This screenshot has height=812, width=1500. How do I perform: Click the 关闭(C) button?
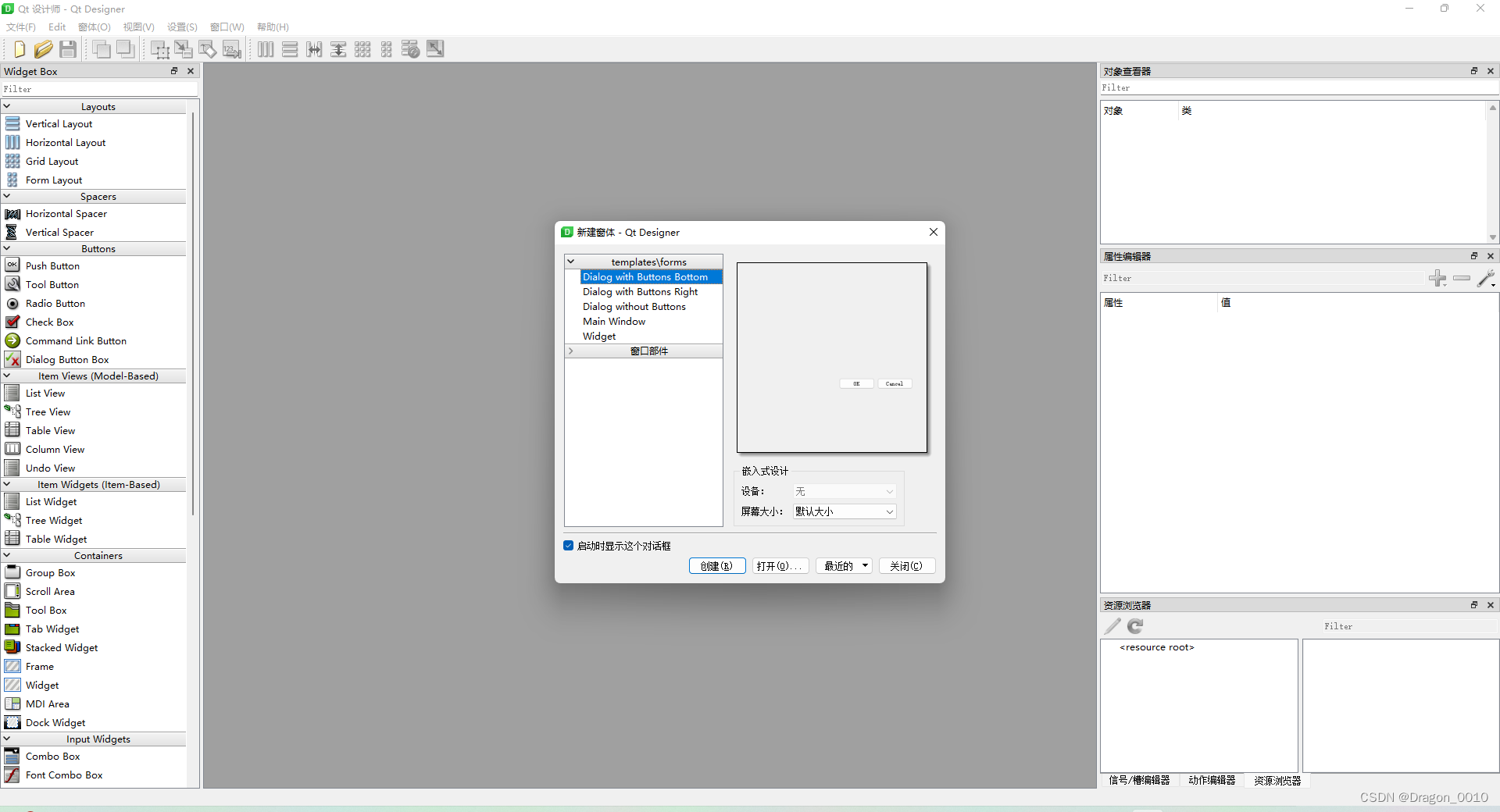coord(907,566)
